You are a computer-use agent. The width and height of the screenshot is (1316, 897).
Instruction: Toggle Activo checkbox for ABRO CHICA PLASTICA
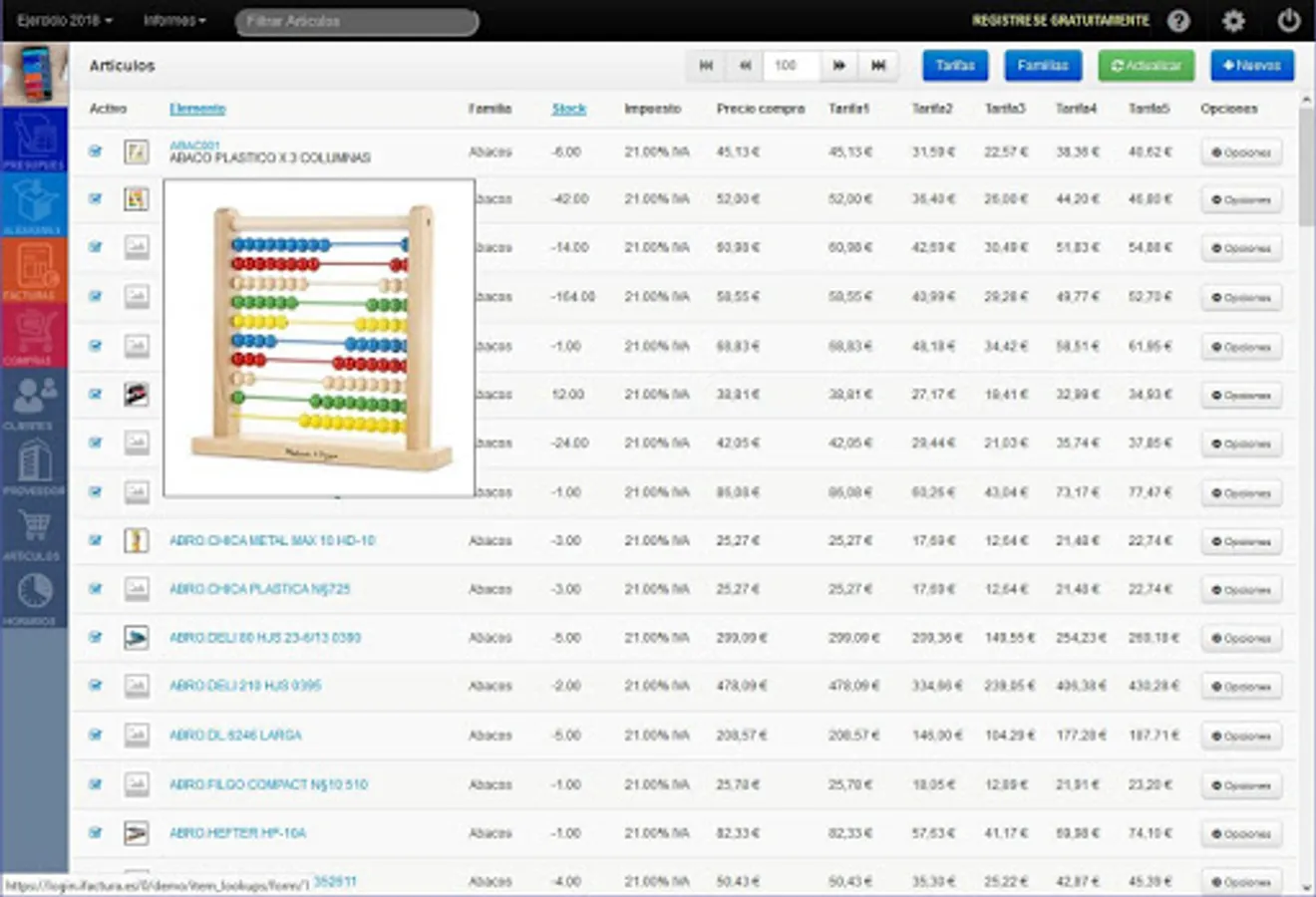pyautogui.click(x=96, y=589)
